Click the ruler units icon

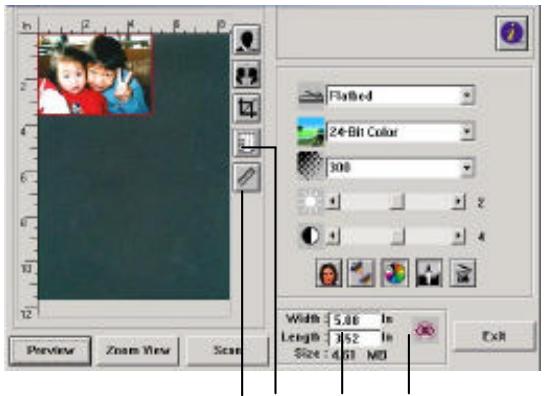pyautogui.click(x=246, y=177)
